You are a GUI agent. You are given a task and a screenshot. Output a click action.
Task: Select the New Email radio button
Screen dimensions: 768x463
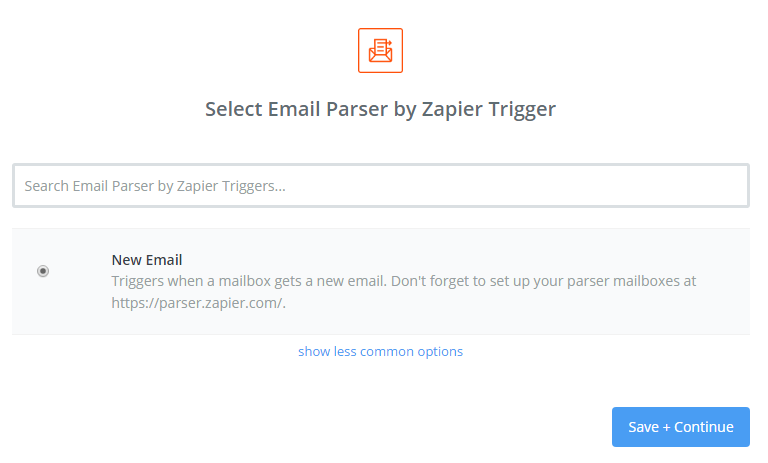click(x=43, y=271)
